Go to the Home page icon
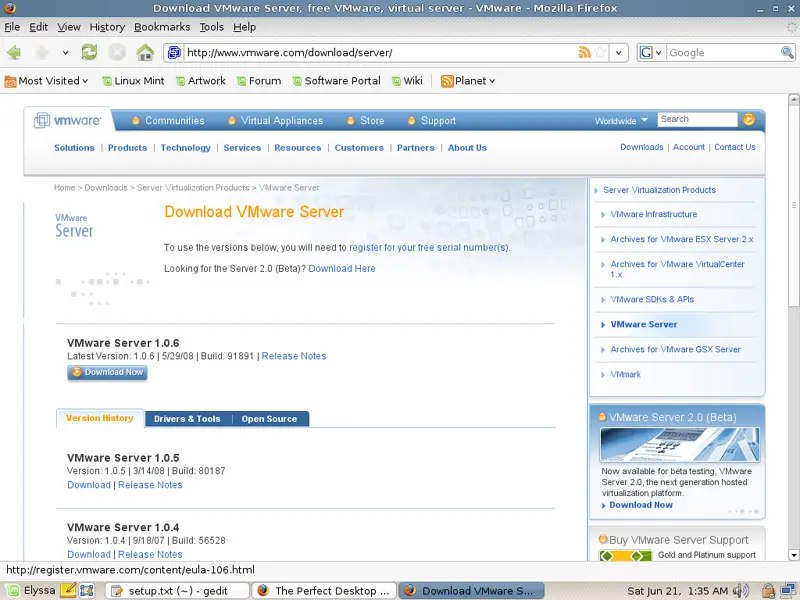 145,52
